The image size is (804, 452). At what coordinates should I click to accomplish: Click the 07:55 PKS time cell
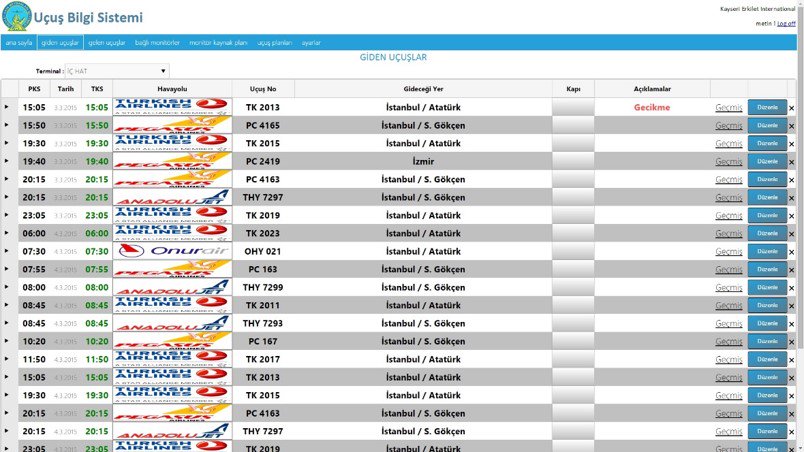34,269
